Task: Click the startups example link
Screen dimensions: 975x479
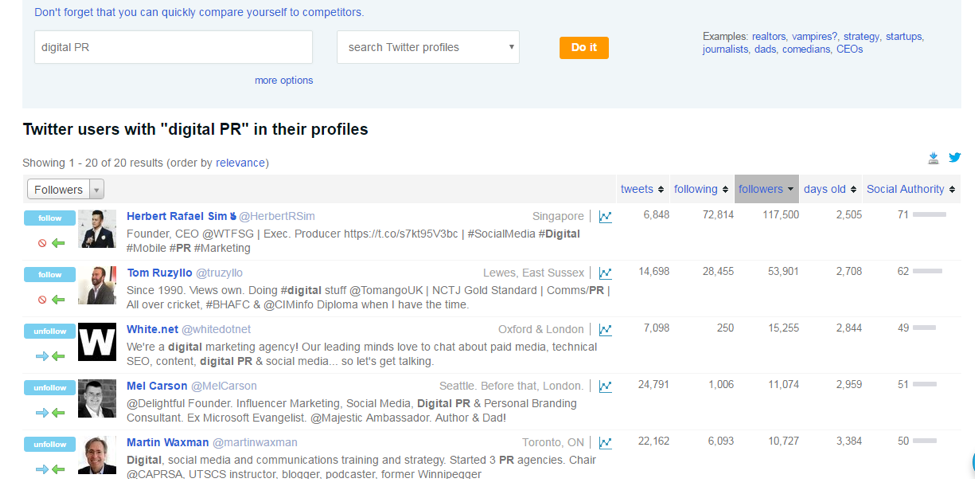Action: point(905,36)
